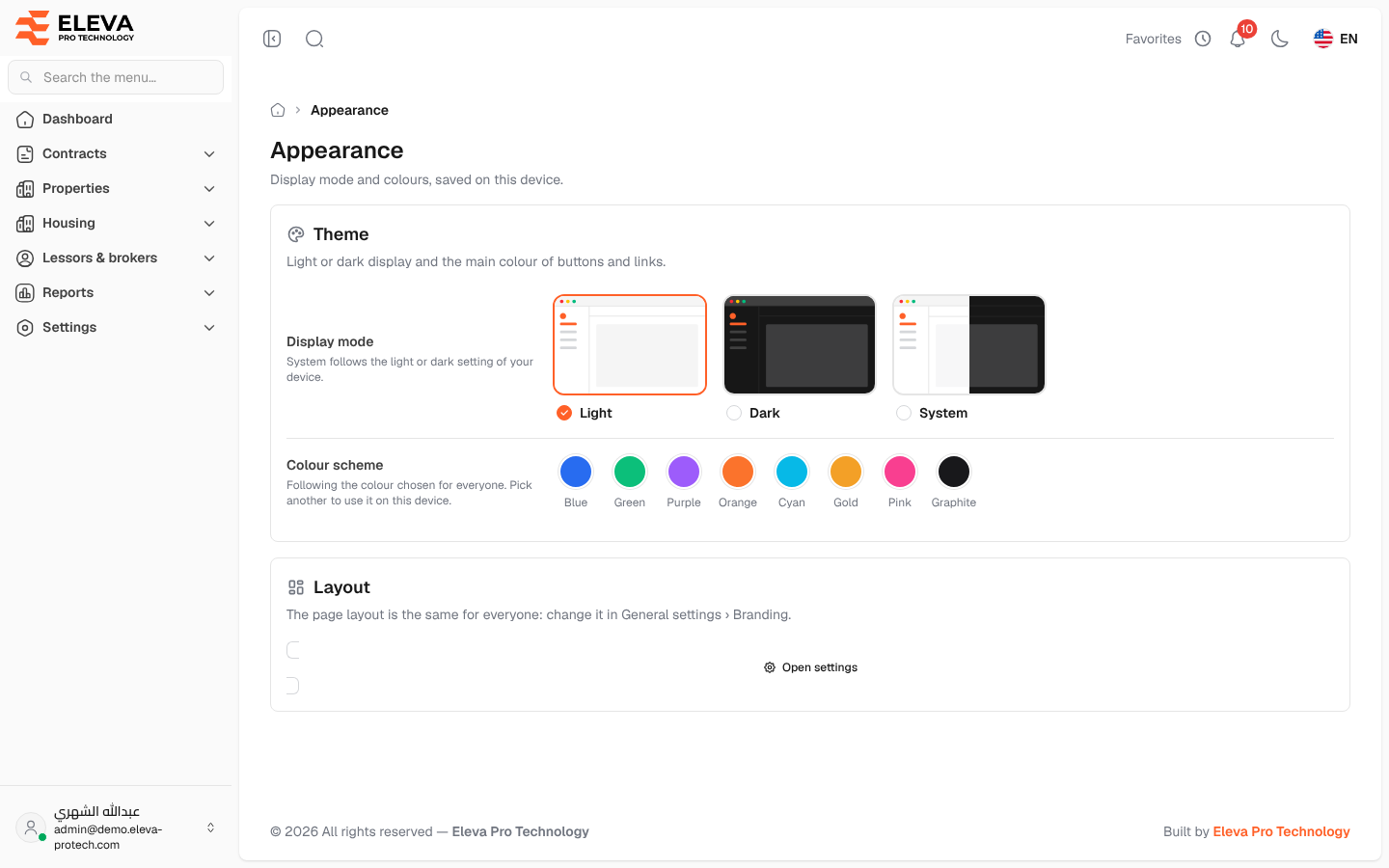Open notifications bell icon

(1238, 39)
